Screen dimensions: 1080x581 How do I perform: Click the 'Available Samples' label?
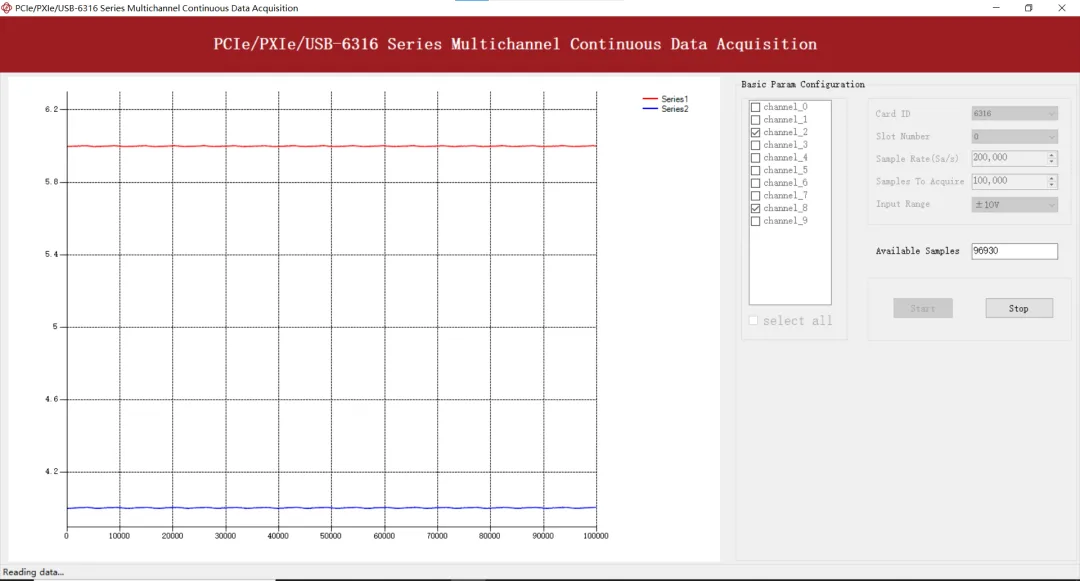coord(917,251)
